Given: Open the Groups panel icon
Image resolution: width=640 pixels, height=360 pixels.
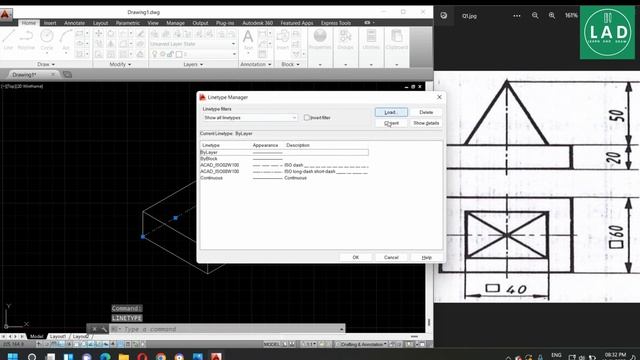Looking at the screenshot, I should (345, 39).
